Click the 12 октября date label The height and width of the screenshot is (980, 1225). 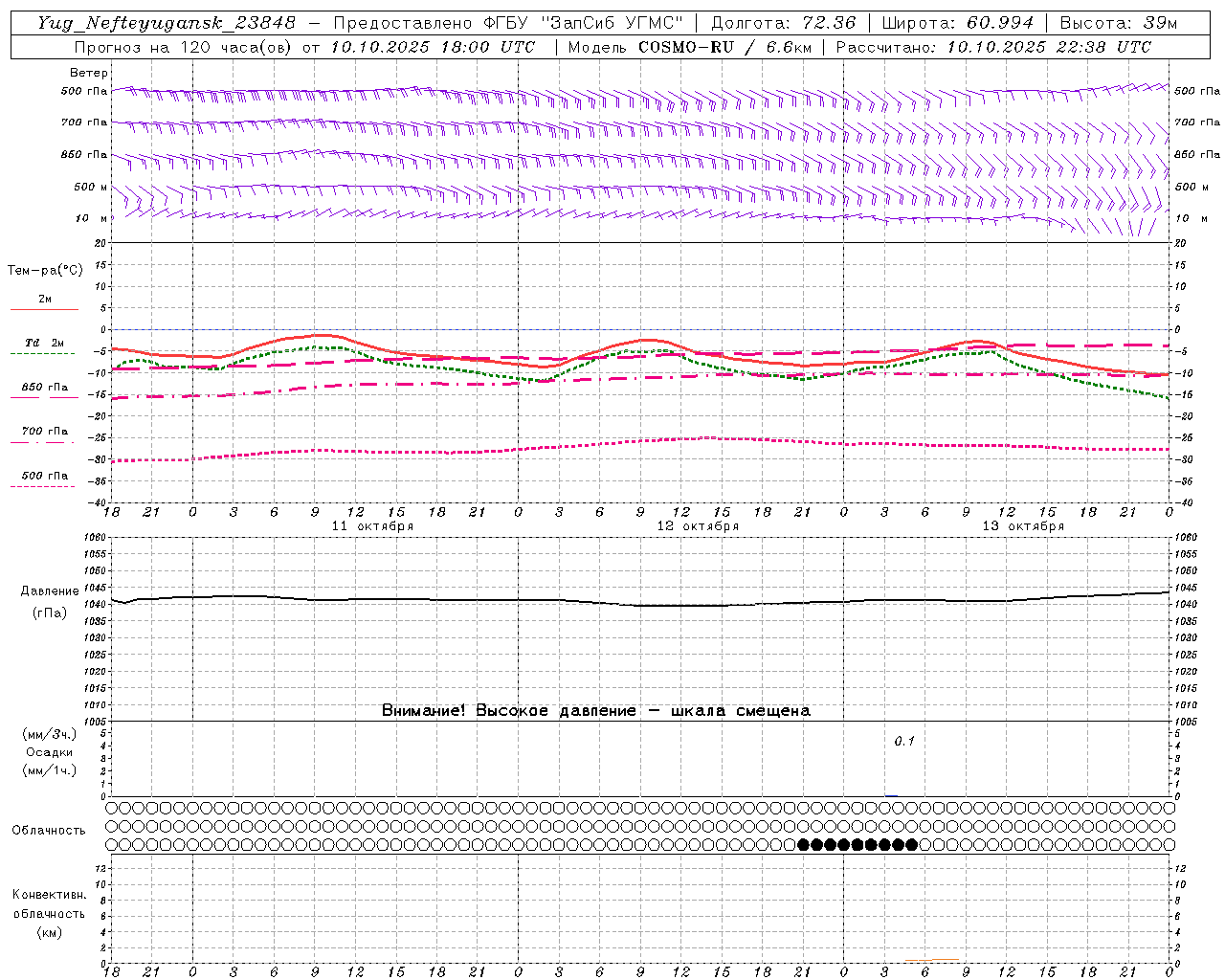point(698,526)
